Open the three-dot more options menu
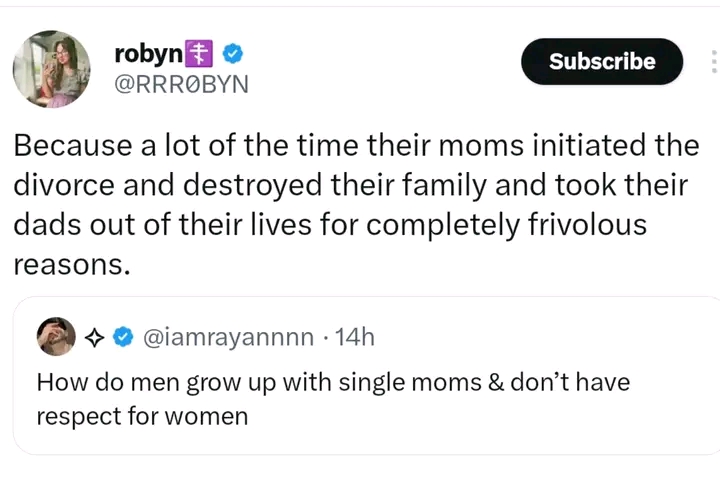This screenshot has height=487, width=720. pyautogui.click(x=713, y=61)
